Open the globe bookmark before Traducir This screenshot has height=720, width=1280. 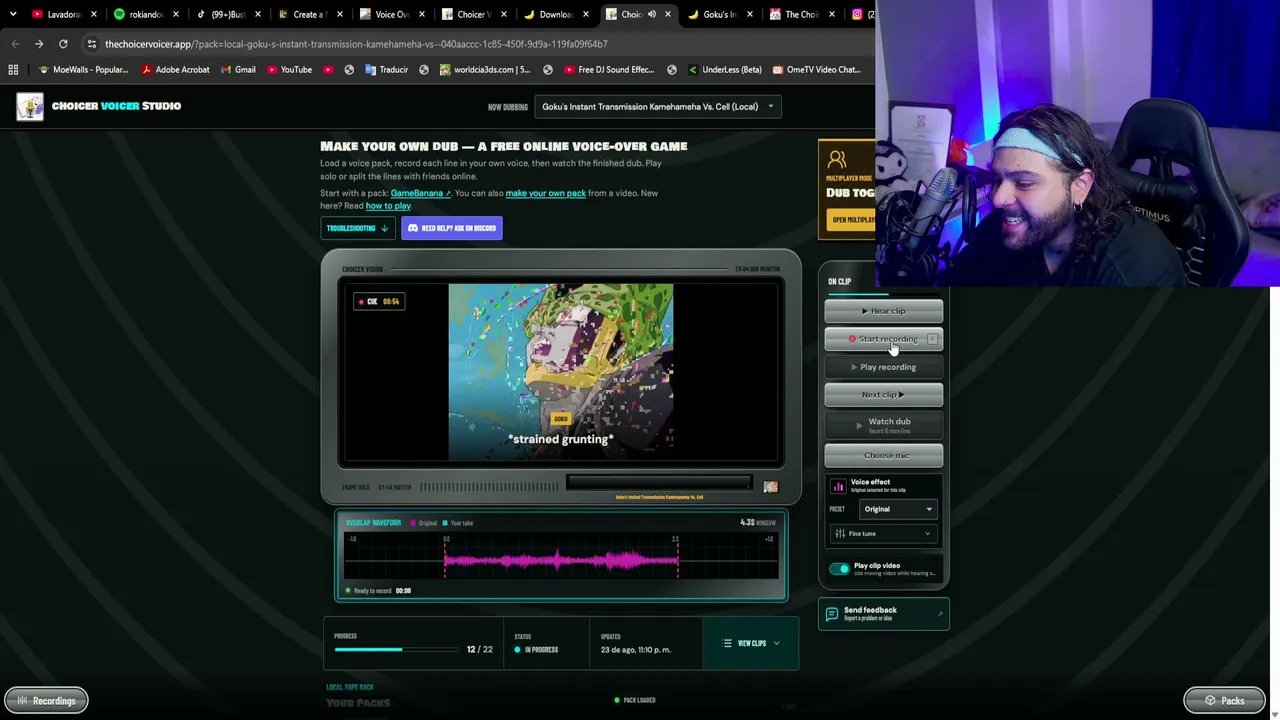click(349, 70)
